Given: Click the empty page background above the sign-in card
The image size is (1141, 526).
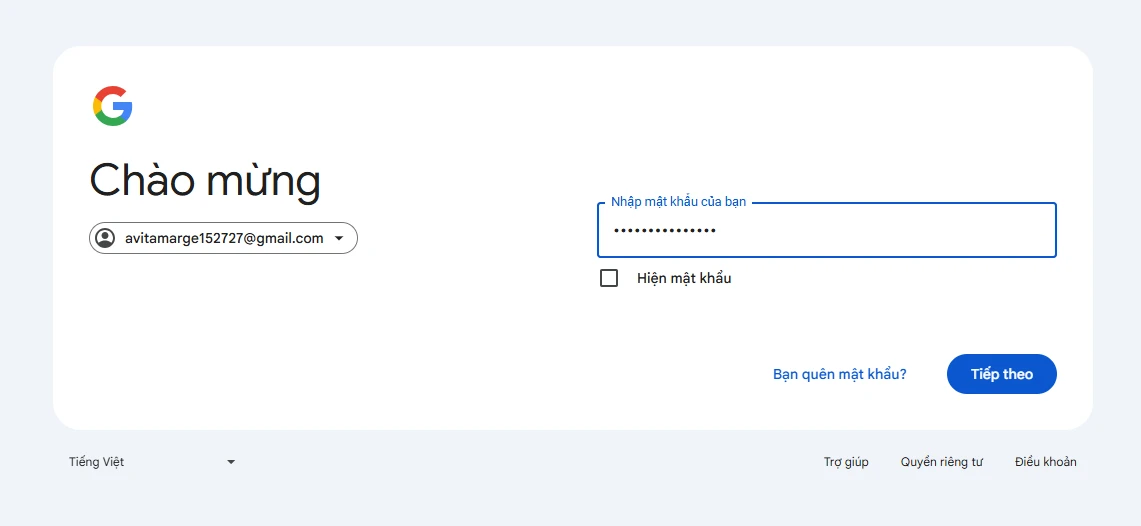Looking at the screenshot, I should pos(570,22).
